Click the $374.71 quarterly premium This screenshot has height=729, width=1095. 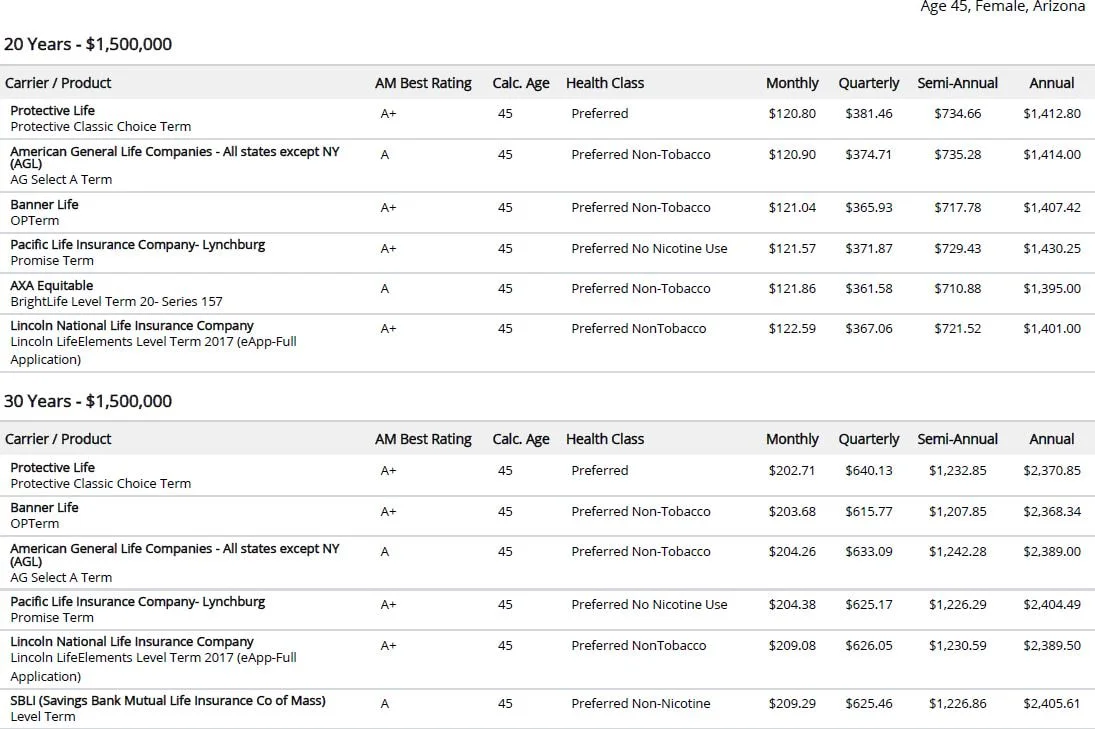tap(869, 154)
